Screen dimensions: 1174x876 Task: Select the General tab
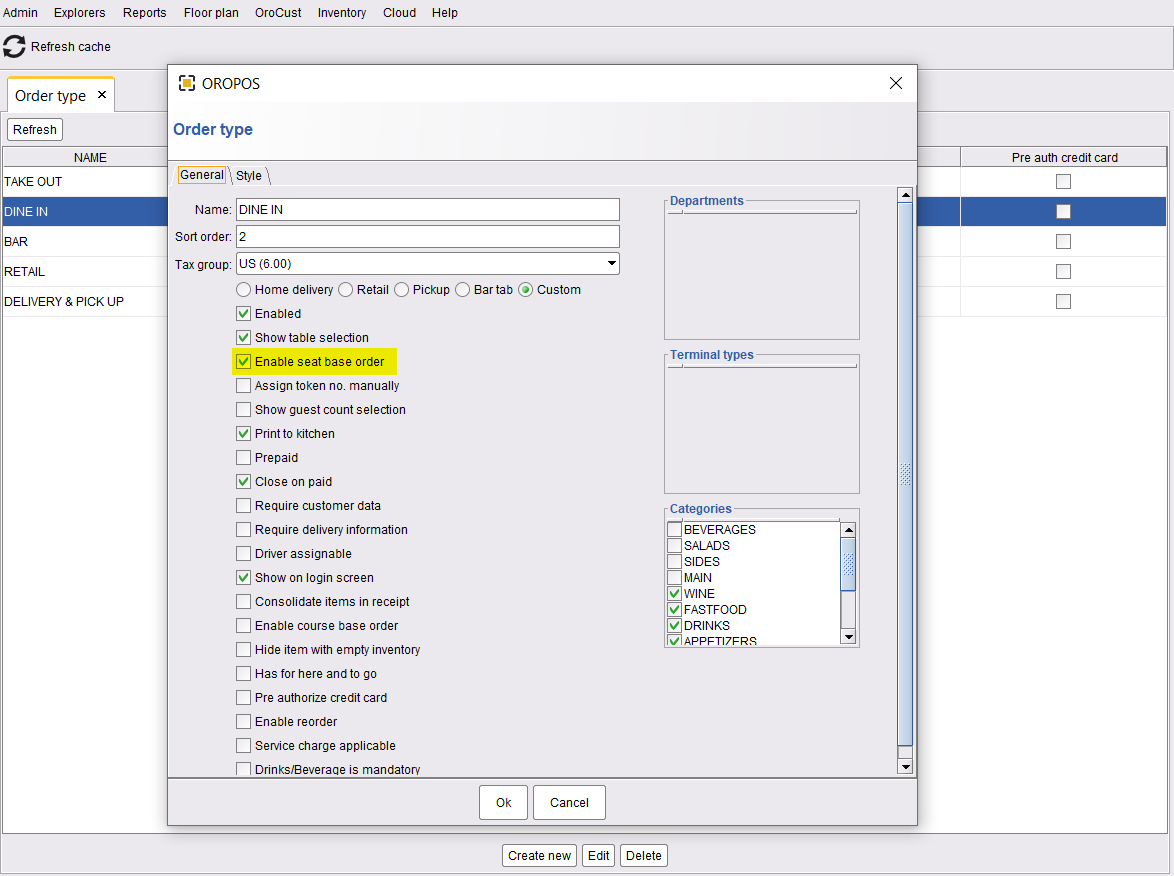(x=201, y=174)
